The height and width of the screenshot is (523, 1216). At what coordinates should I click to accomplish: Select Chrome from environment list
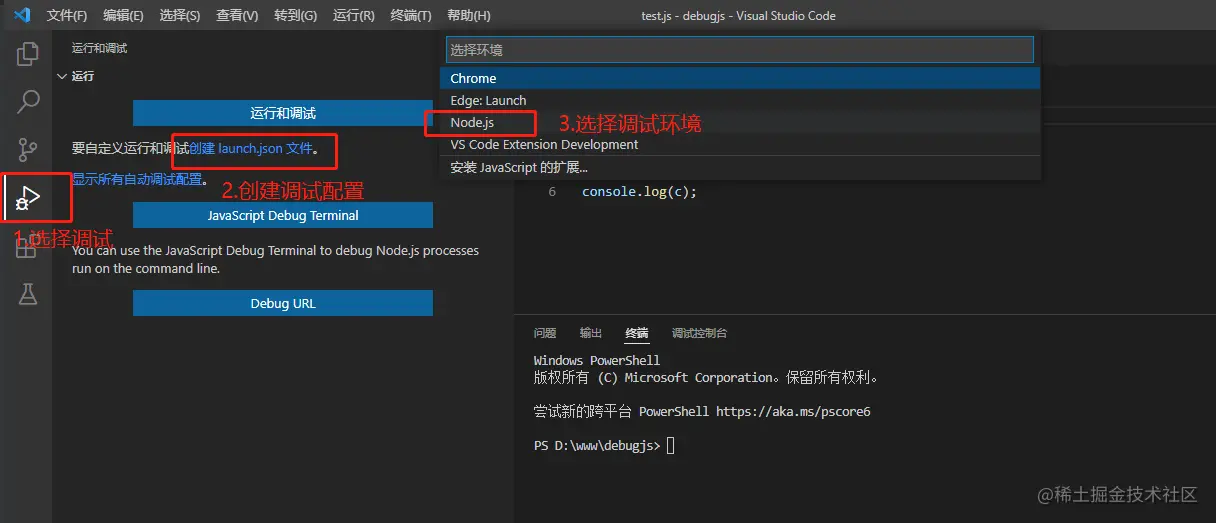[740, 78]
